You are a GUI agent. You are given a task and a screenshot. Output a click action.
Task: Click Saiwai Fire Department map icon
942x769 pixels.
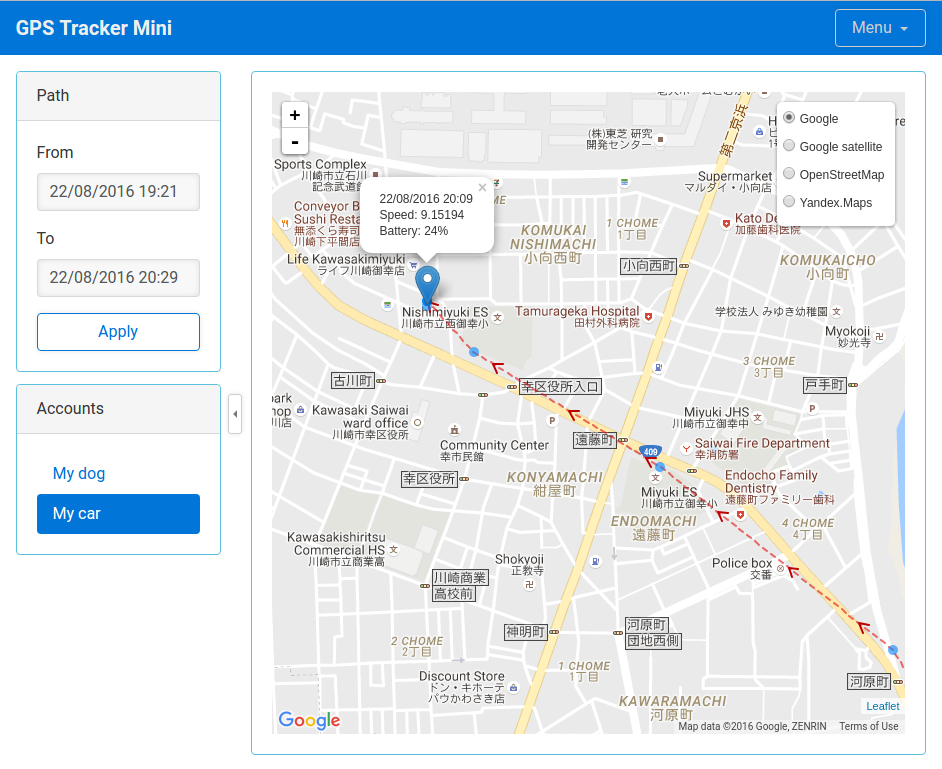click(x=685, y=449)
